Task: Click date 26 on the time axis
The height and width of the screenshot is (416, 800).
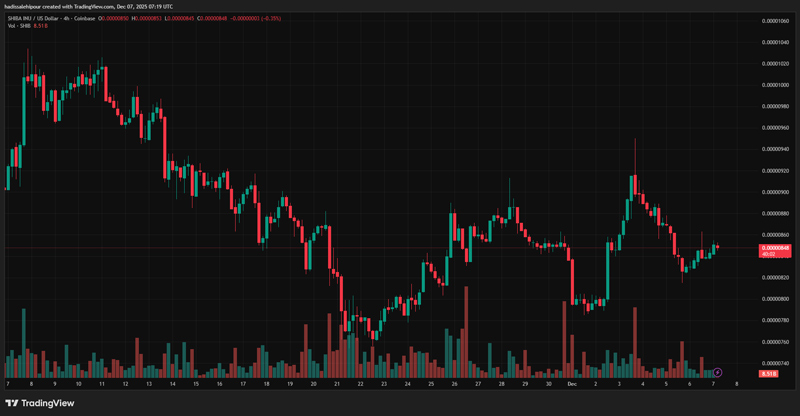Action: pos(455,383)
